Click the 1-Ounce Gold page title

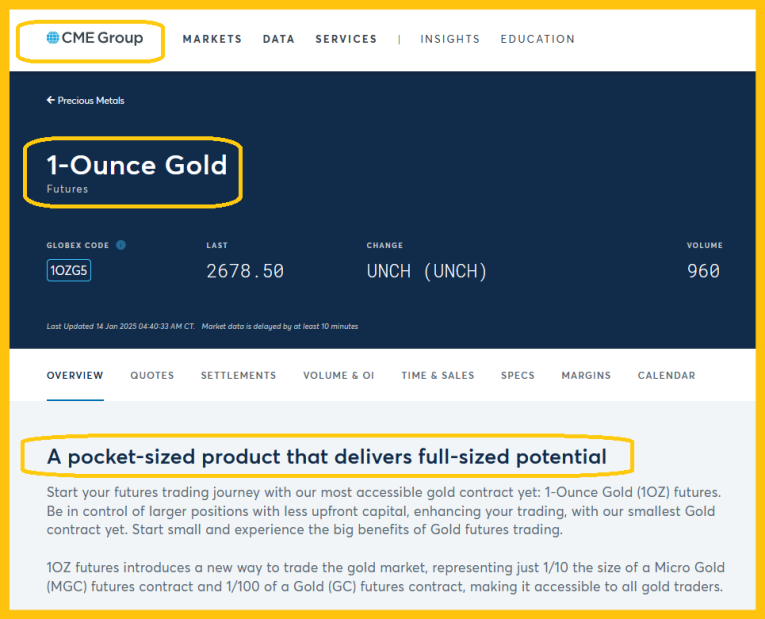137,165
